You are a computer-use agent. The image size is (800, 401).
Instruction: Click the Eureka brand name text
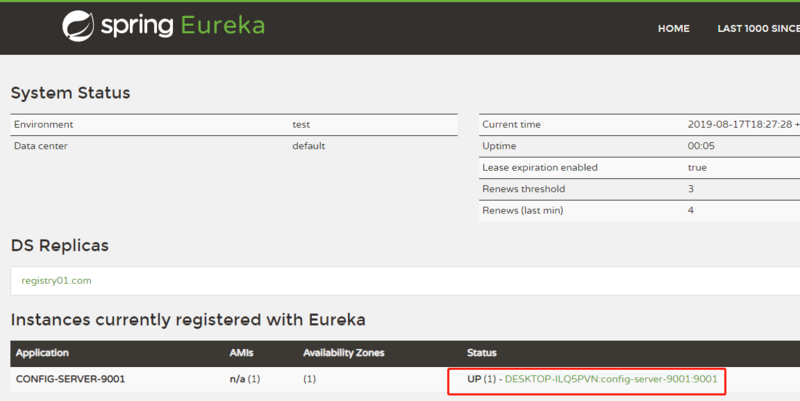point(222,26)
